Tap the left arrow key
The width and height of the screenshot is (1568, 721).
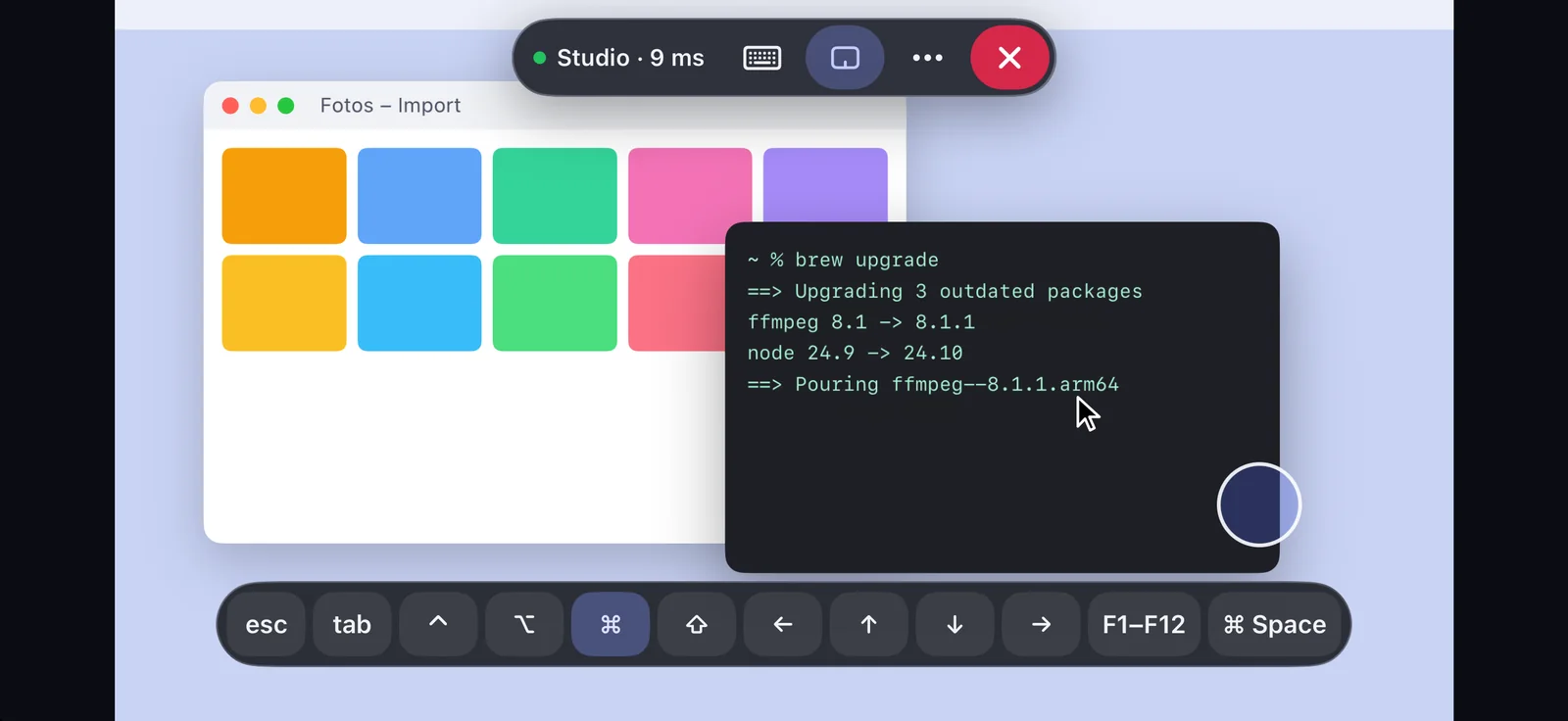783,624
